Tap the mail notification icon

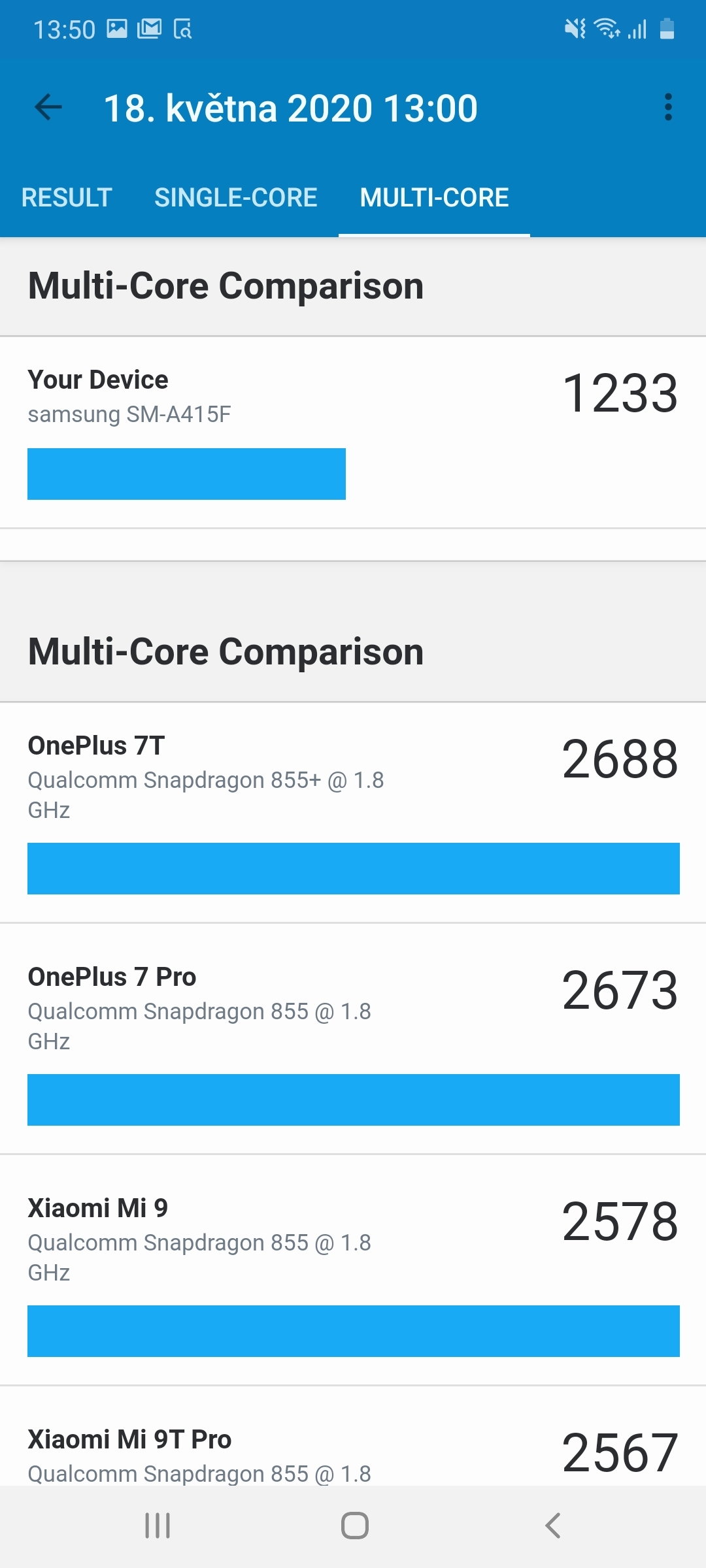point(149,29)
